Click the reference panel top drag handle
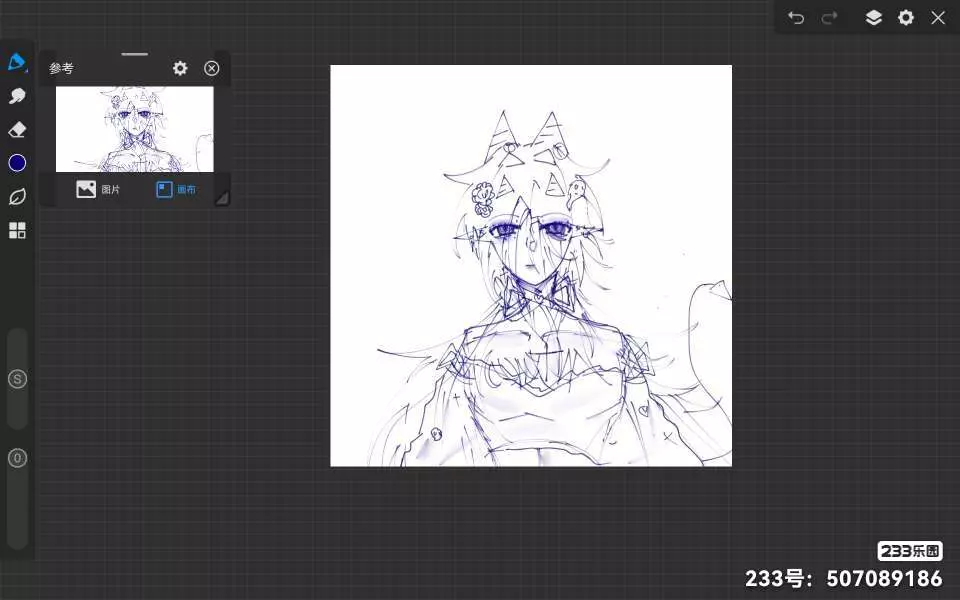The width and height of the screenshot is (960, 600). 135,54
